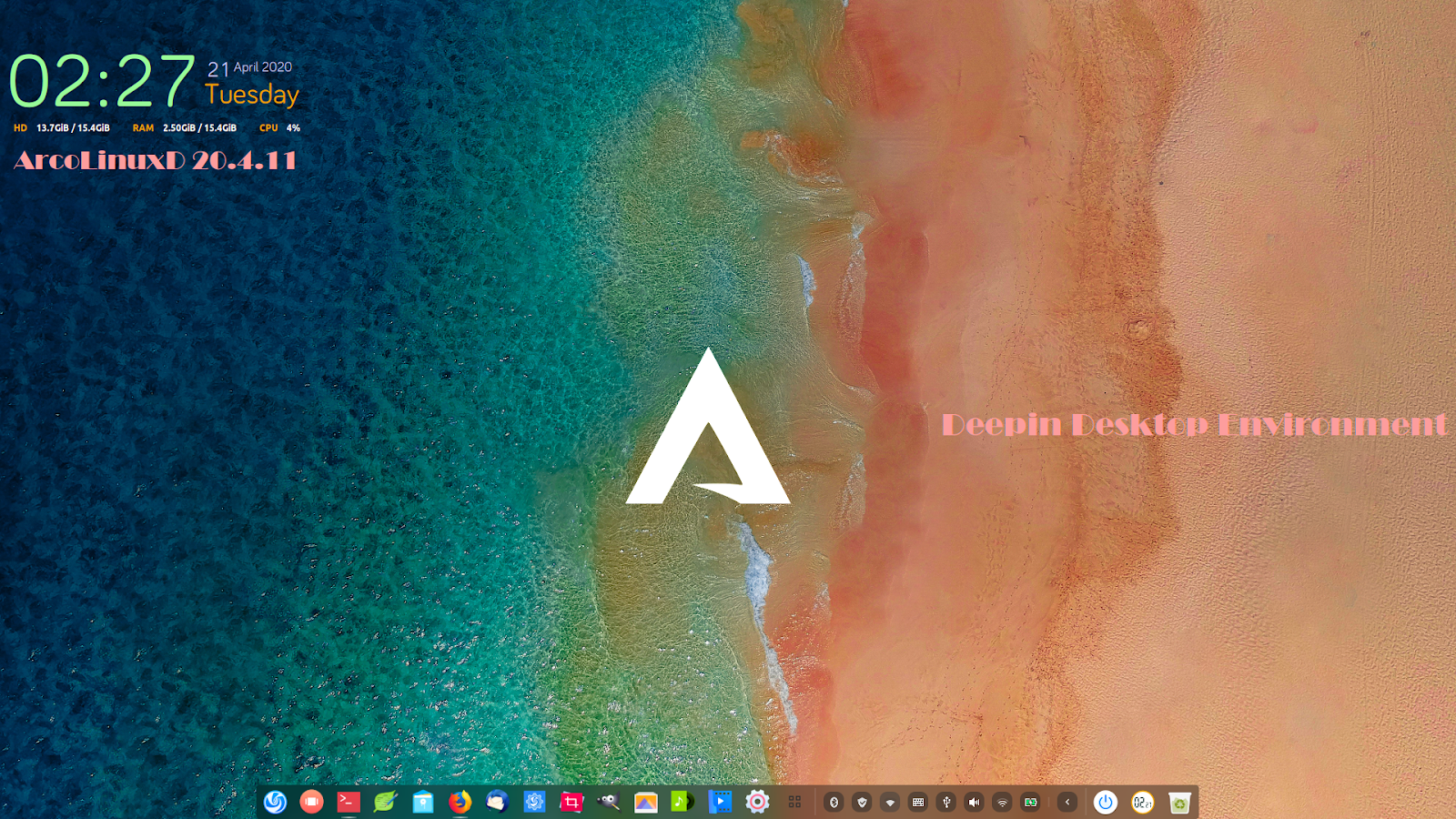Open the green music player dock icon
Viewport: 1456px width, 819px height.
pos(682,802)
